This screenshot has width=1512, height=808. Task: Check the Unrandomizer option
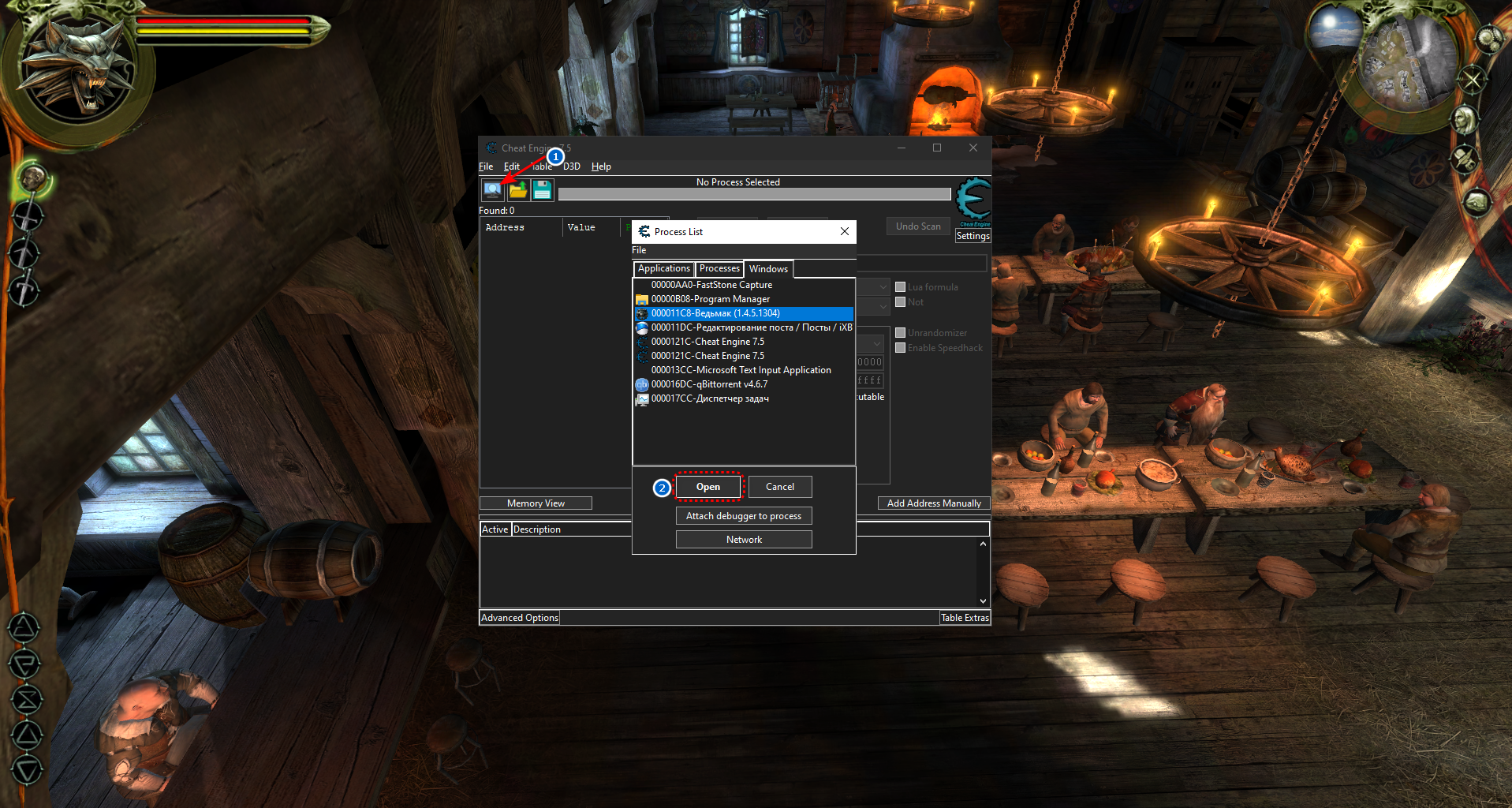[900, 333]
